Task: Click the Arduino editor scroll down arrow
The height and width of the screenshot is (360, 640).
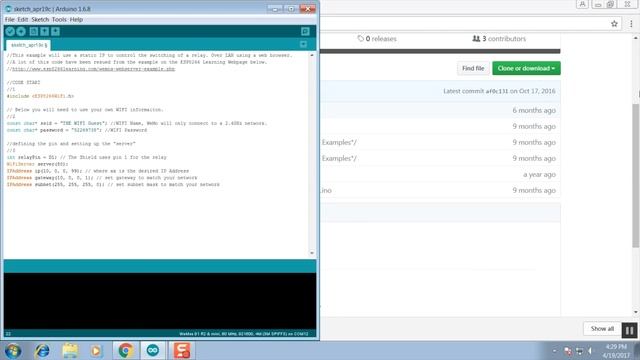Action: [312, 253]
